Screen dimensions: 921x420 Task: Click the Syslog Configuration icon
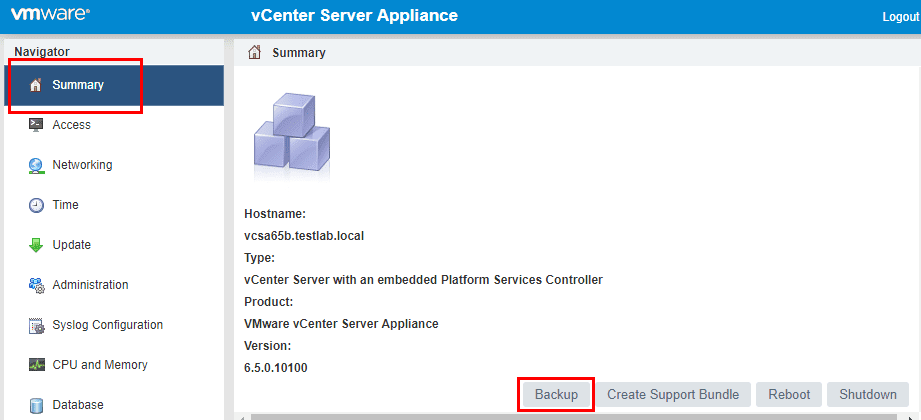click(x=36, y=325)
